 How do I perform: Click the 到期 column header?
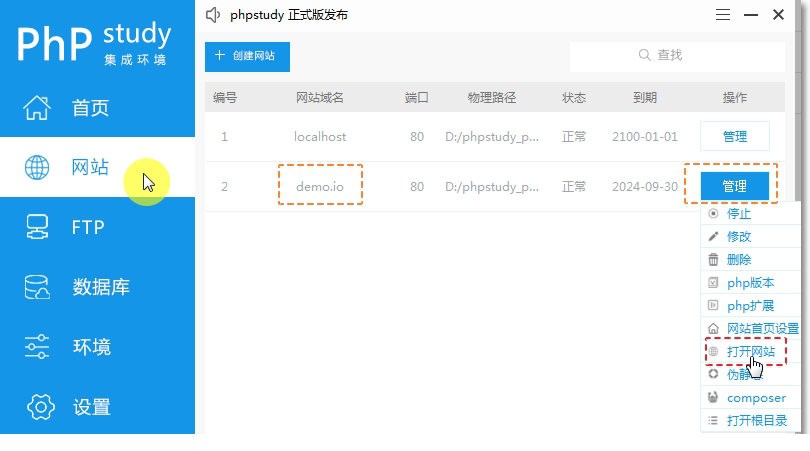[x=645, y=97]
